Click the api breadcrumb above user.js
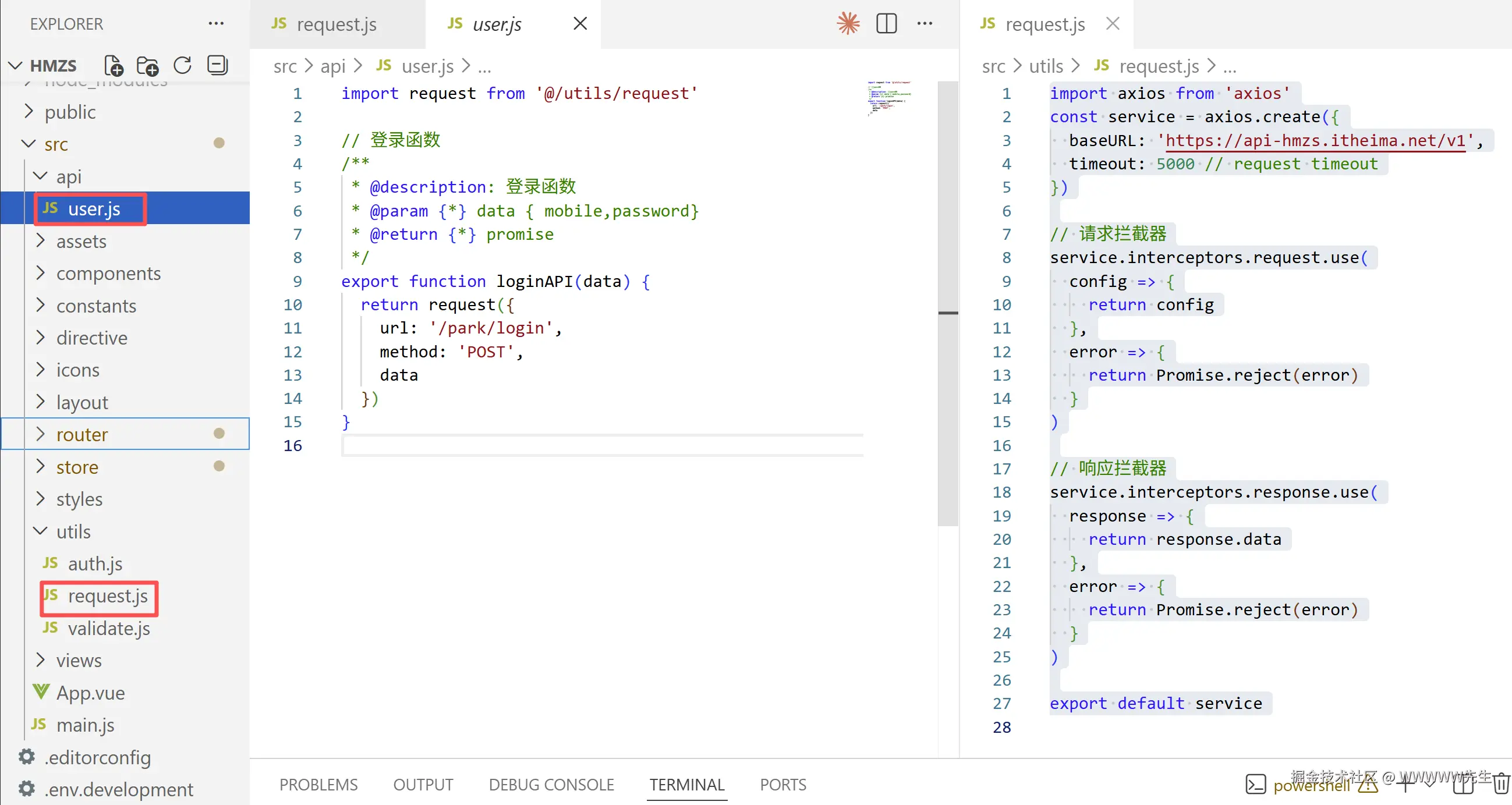 tap(332, 66)
